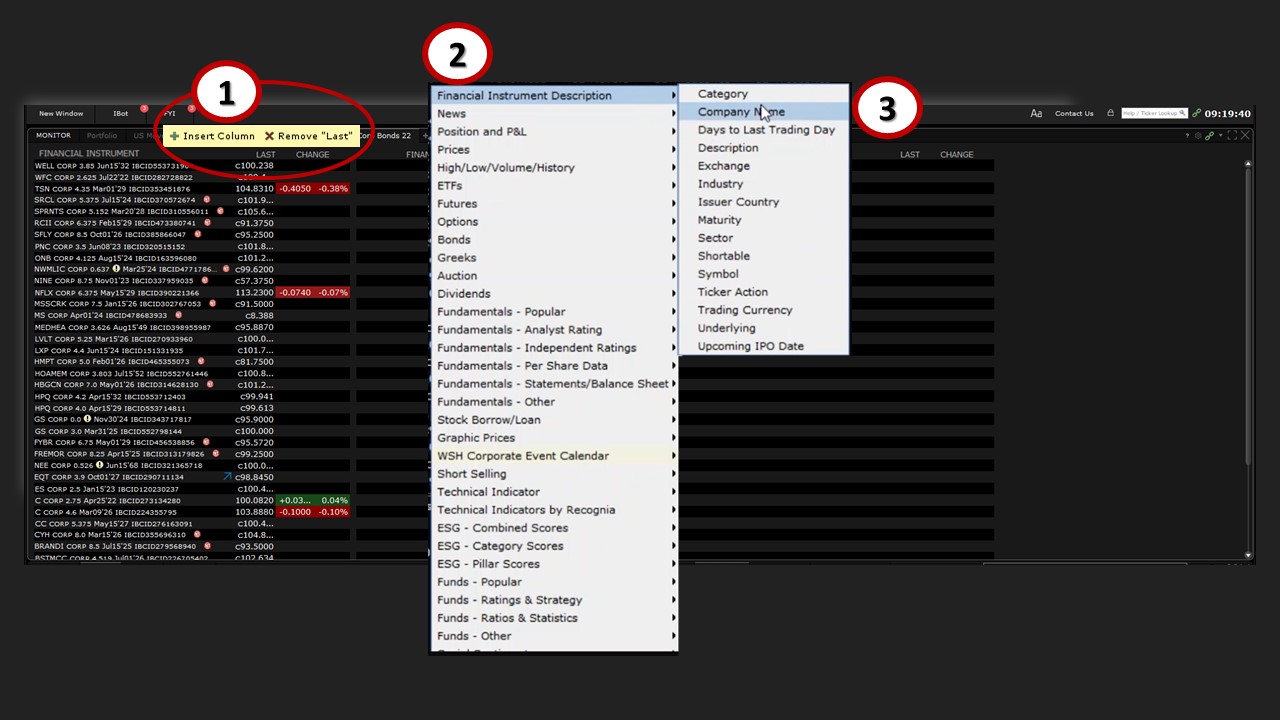
Task: Open the panel settings gear icon
Action: 1198,136
